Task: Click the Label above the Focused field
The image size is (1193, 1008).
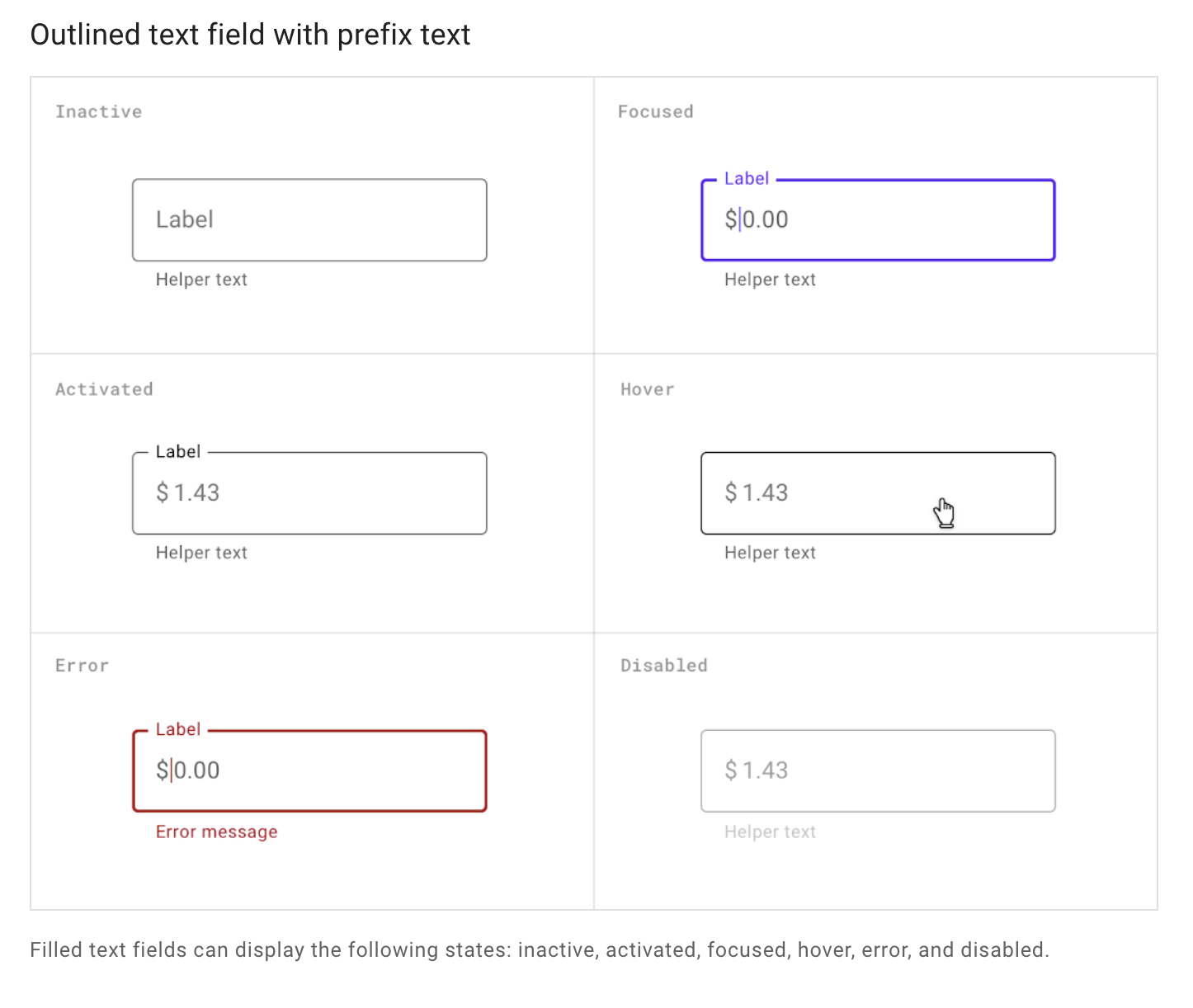Action: 746,178
